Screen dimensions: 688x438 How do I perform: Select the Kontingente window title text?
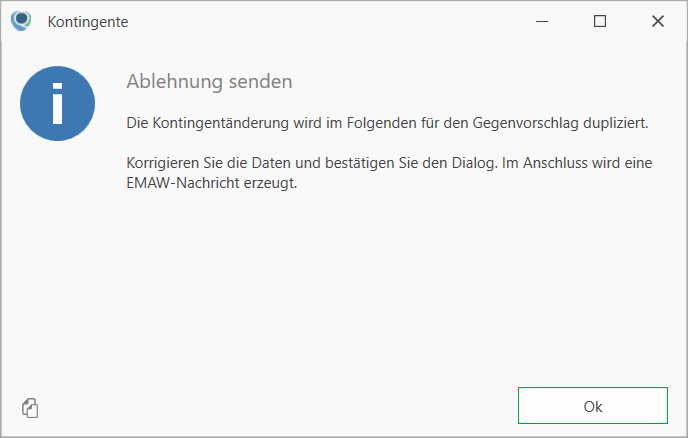point(88,22)
